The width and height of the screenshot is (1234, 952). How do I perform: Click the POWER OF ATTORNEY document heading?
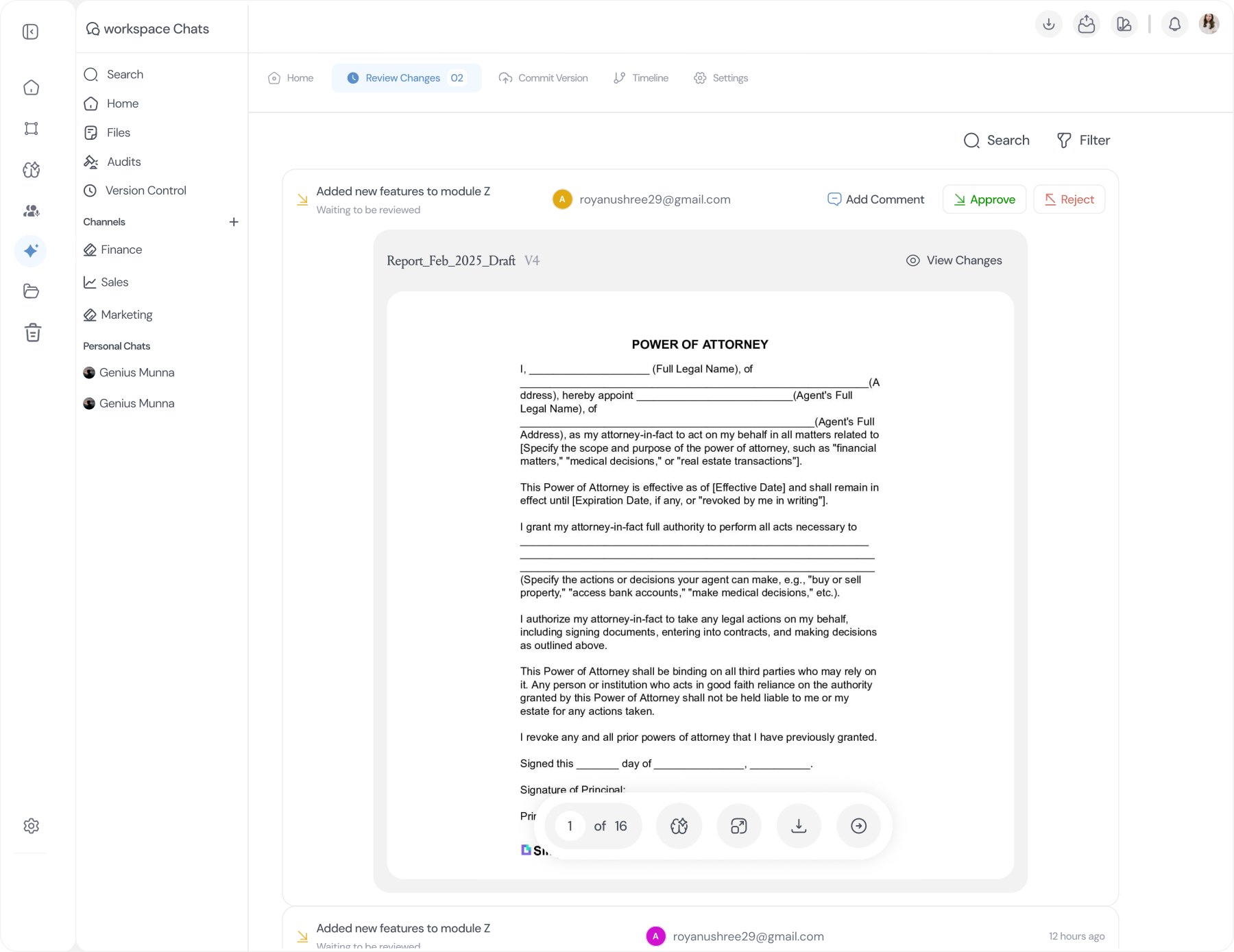click(700, 344)
